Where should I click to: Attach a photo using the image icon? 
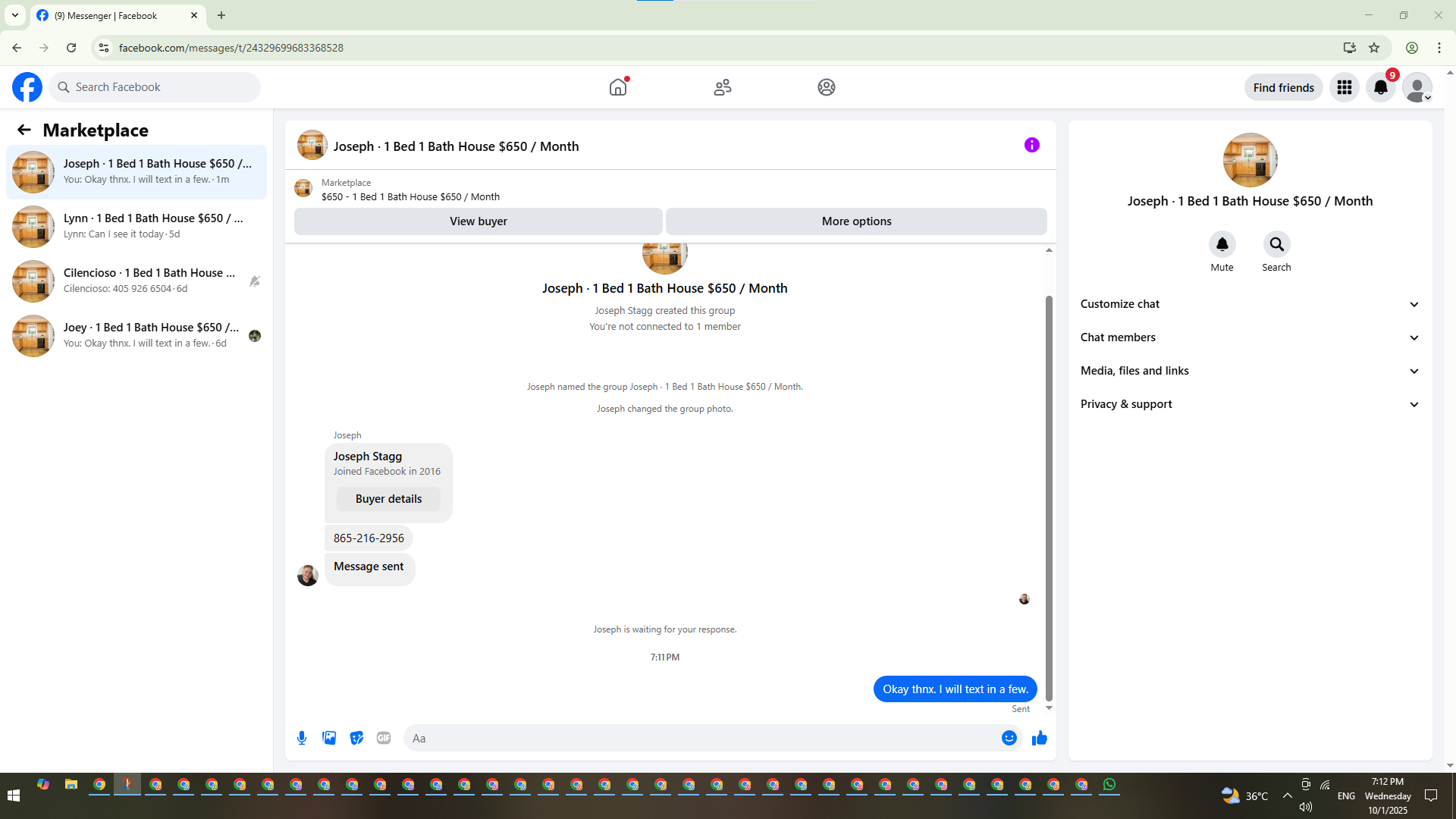(x=329, y=738)
